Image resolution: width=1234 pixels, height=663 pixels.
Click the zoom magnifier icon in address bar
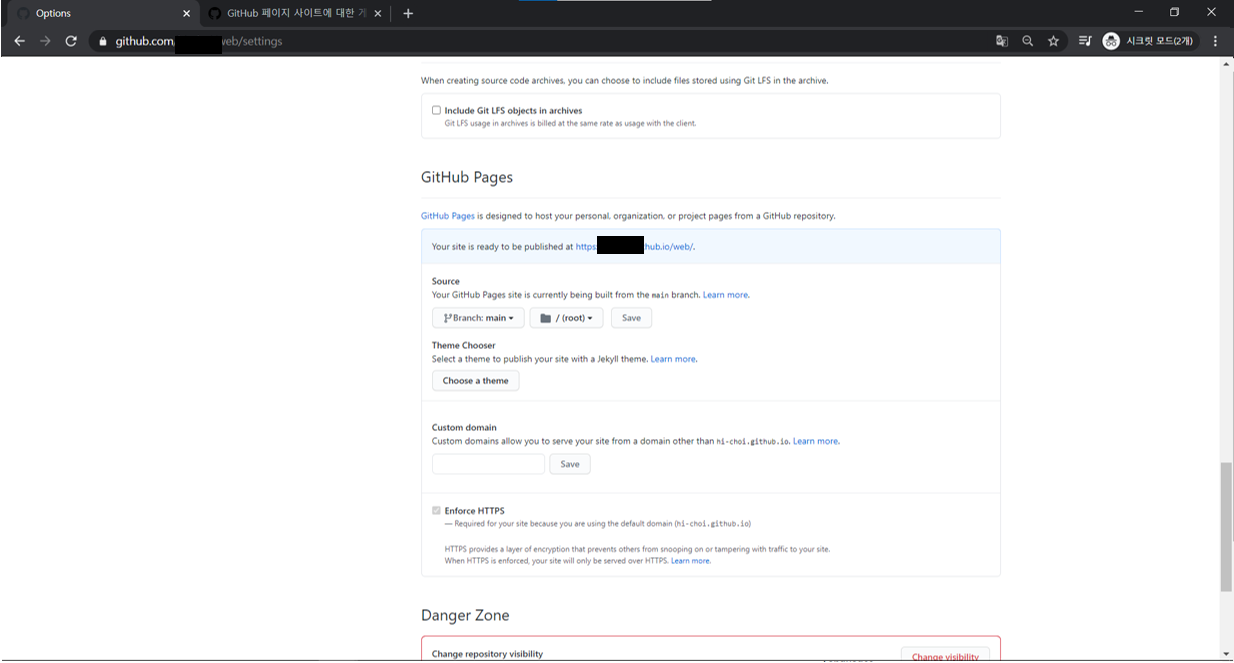point(1028,41)
